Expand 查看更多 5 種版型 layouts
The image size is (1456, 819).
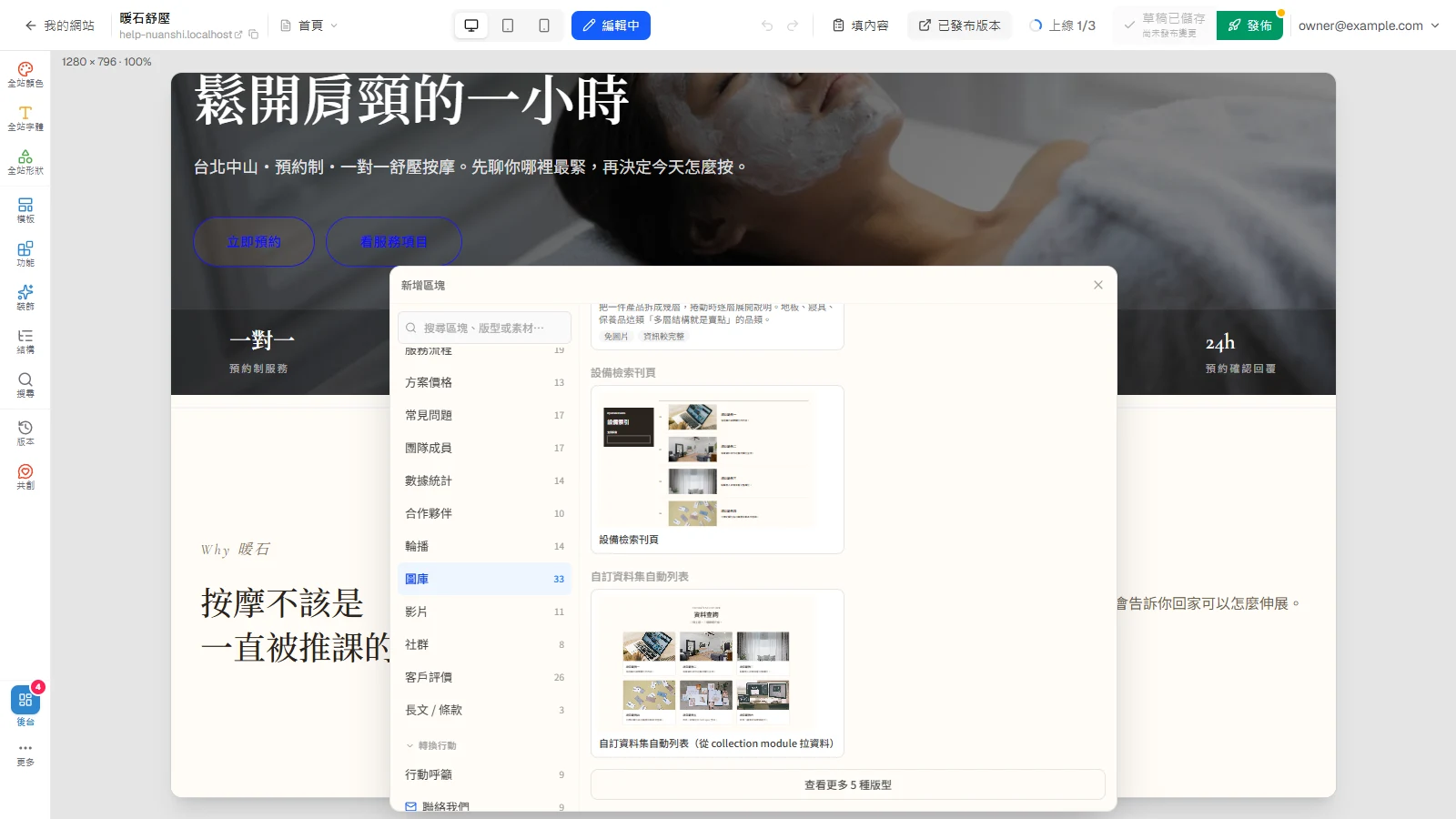coord(848,784)
